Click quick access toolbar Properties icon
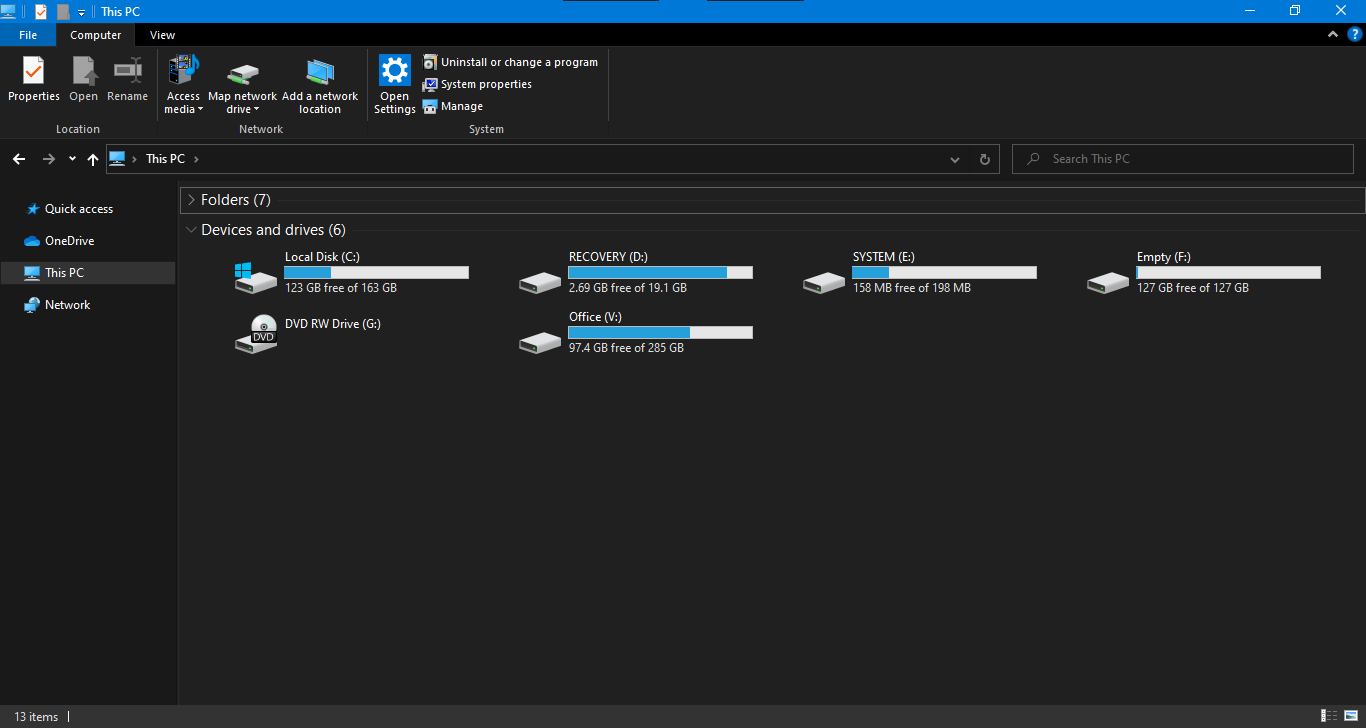This screenshot has width=1366, height=728. (x=41, y=12)
